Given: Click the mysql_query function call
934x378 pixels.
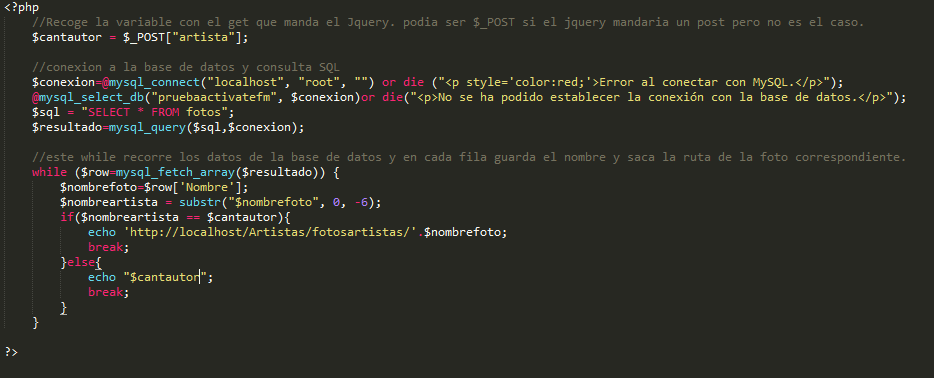Looking at the screenshot, I should [207, 127].
